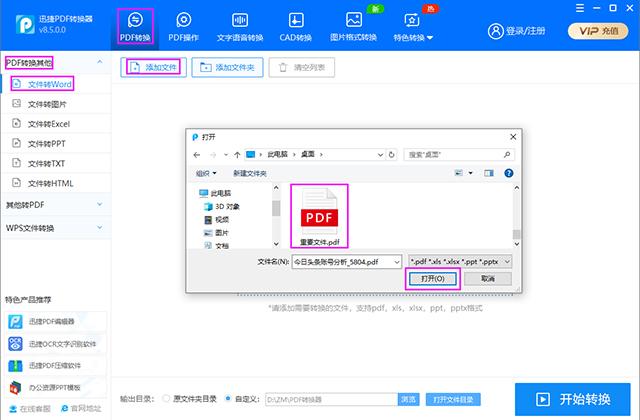This screenshot has width=640, height=420.
Task: Open the view options dropdown arrow
Action: pyautogui.click(x=471, y=173)
